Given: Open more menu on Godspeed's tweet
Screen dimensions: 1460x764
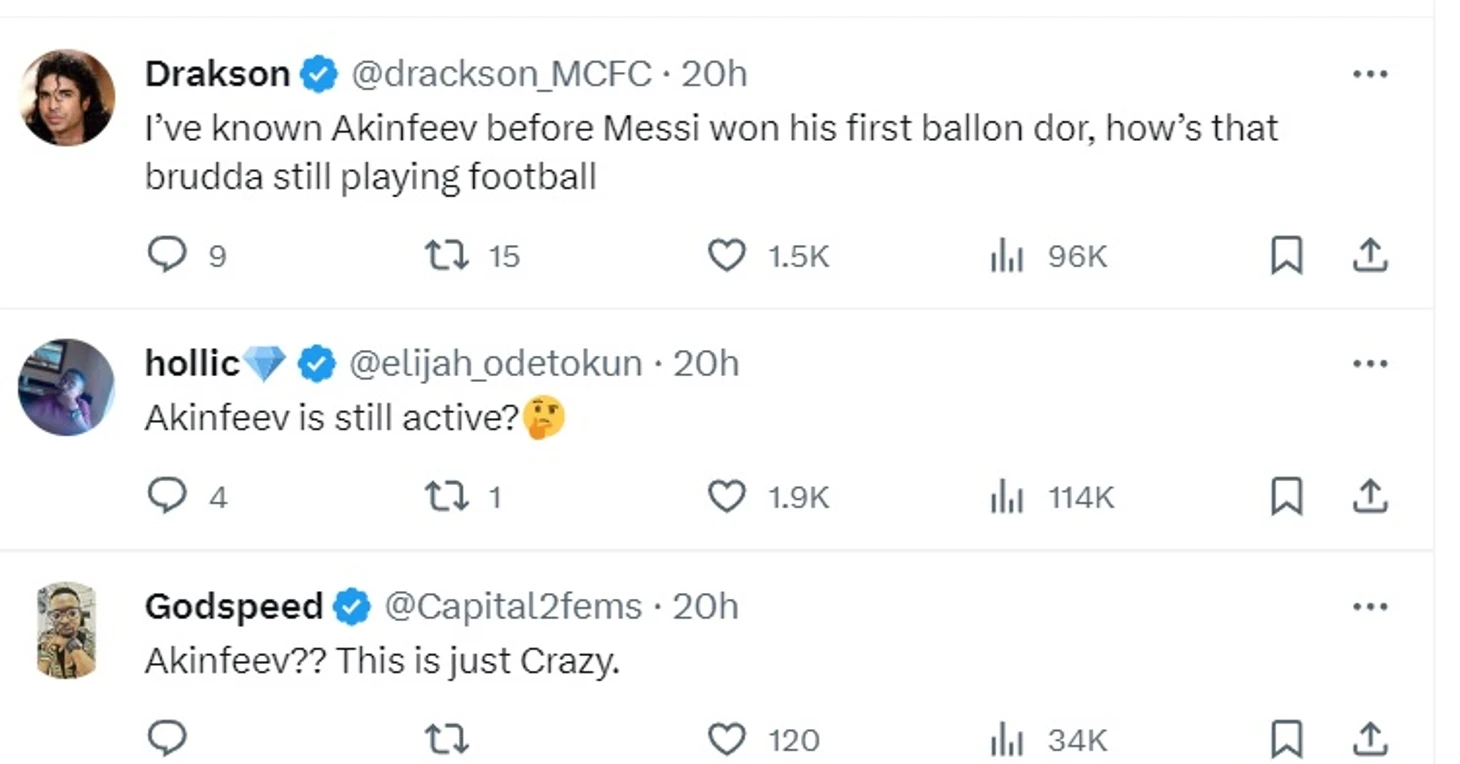Looking at the screenshot, I should (1369, 606).
